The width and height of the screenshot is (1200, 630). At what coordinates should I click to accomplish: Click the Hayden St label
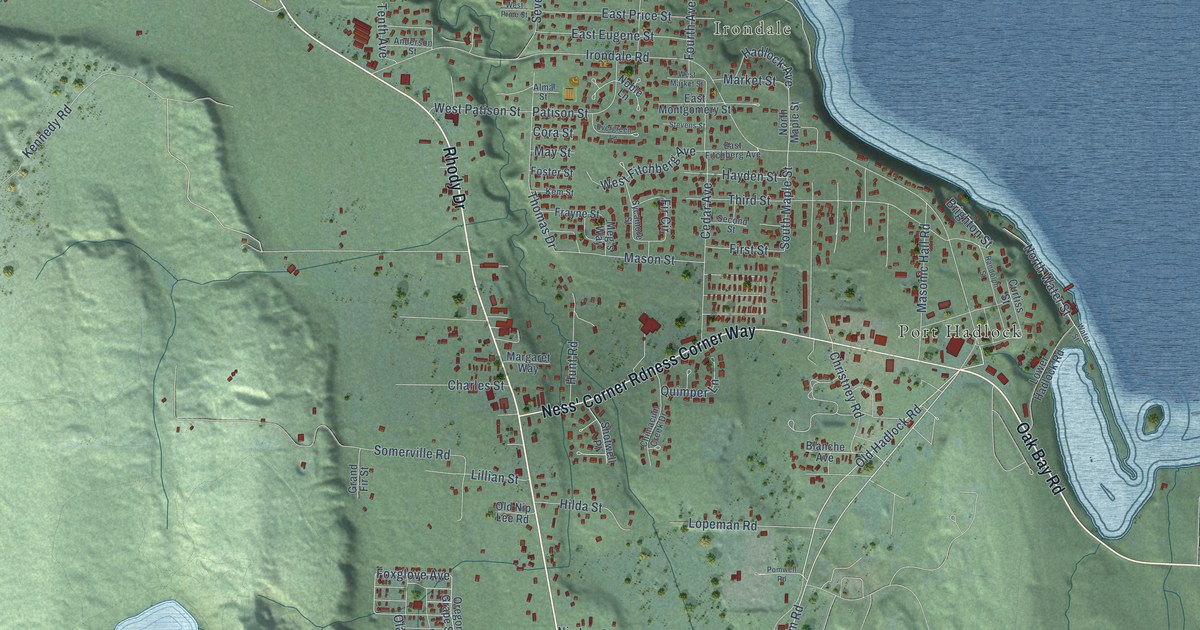coord(749,176)
